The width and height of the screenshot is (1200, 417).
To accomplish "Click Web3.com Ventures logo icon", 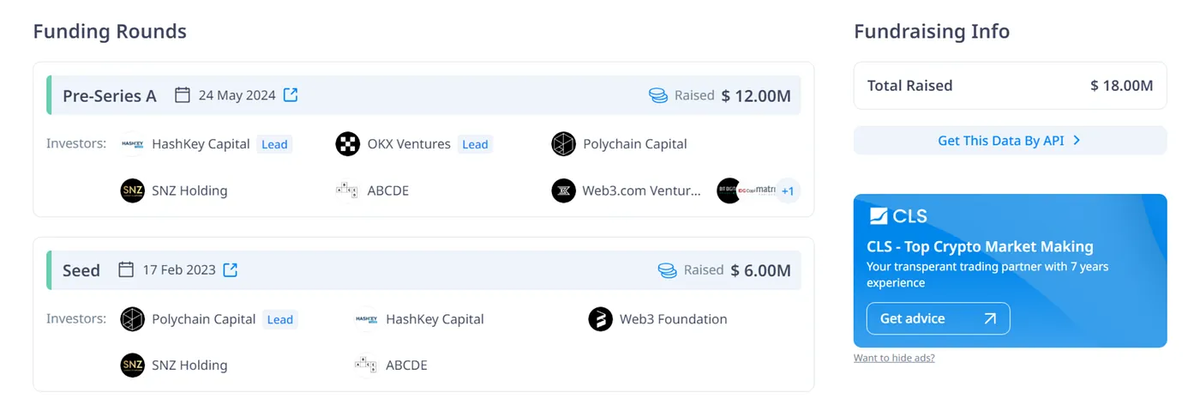I will (564, 191).
